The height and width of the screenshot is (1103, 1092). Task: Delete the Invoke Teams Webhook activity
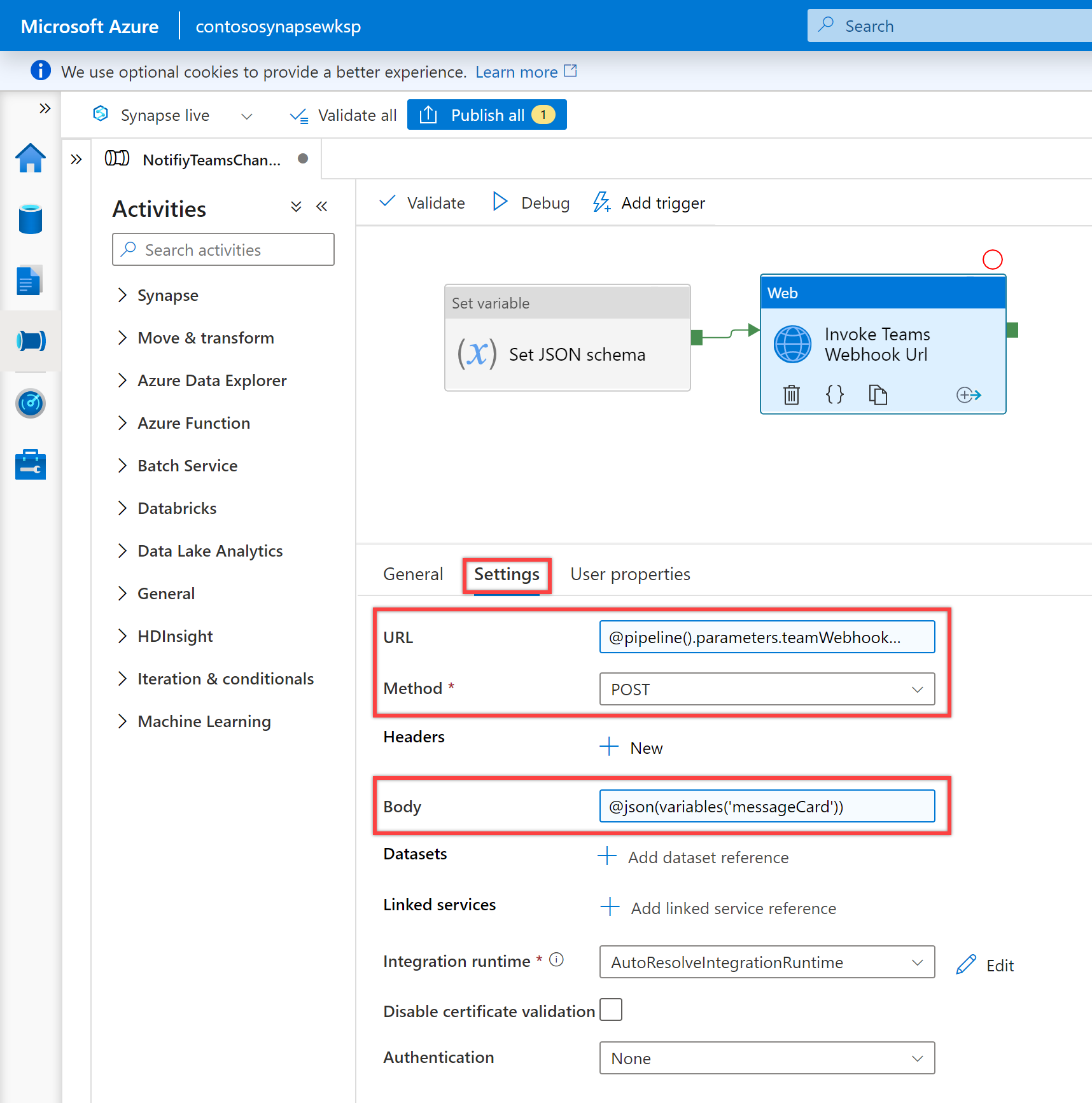(791, 394)
